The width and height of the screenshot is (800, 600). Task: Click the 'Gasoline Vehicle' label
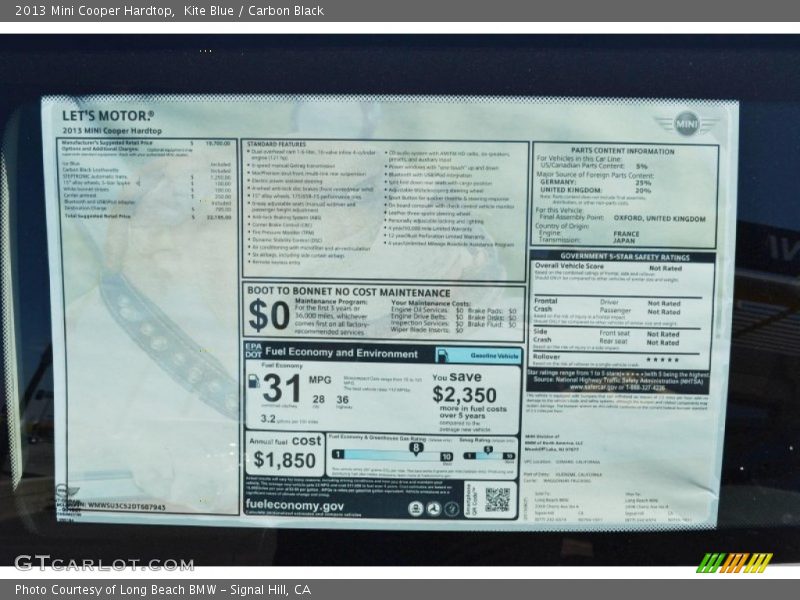click(x=494, y=356)
